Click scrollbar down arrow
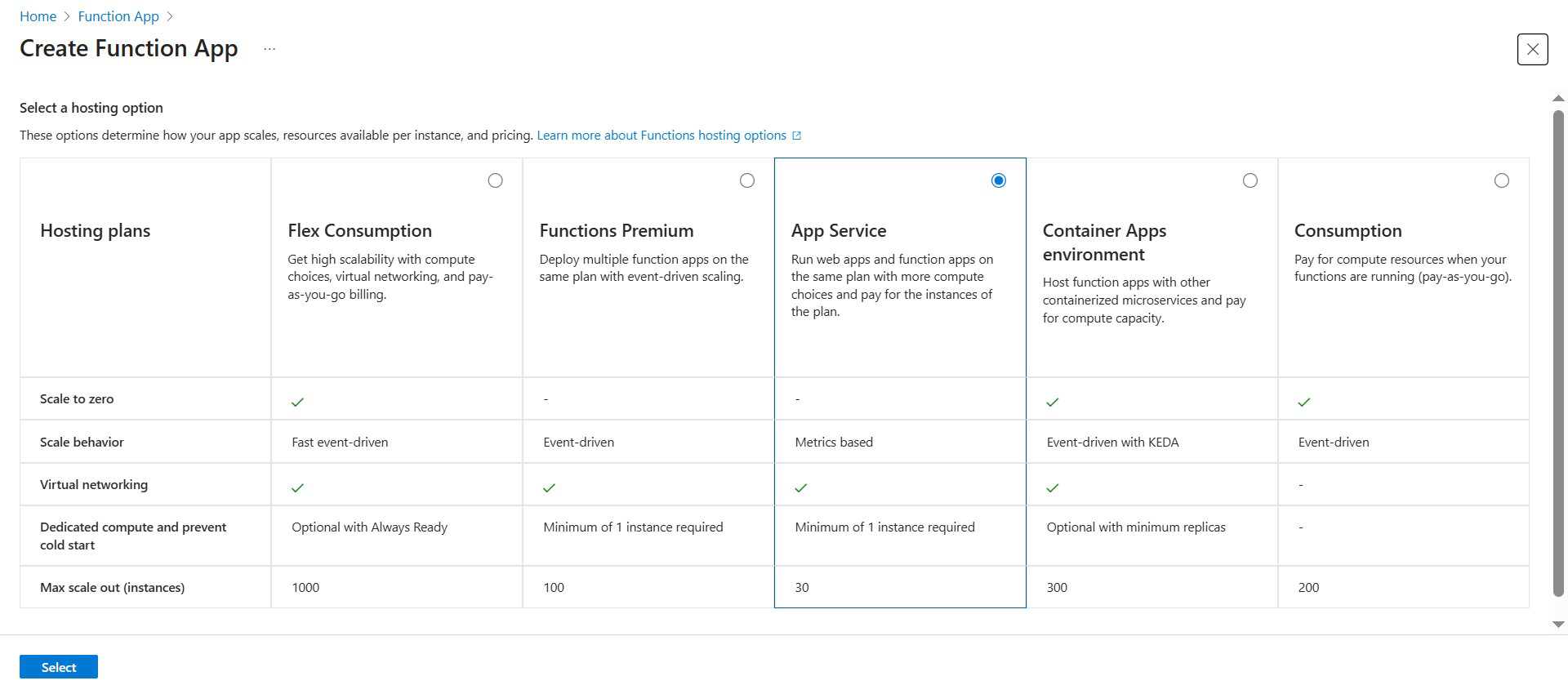Screen dimensions: 1568x694 (x=1558, y=625)
